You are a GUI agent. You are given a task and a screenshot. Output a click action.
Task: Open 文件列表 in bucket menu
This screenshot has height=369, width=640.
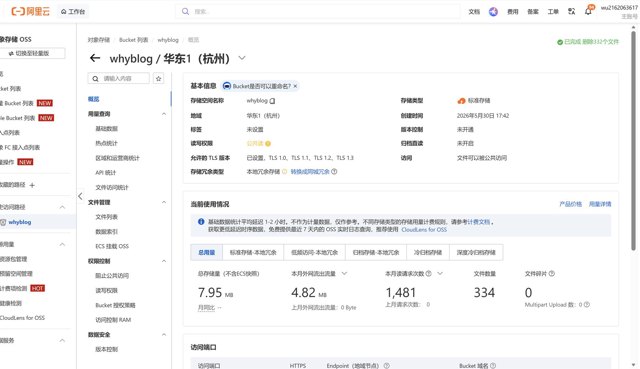[107, 217]
